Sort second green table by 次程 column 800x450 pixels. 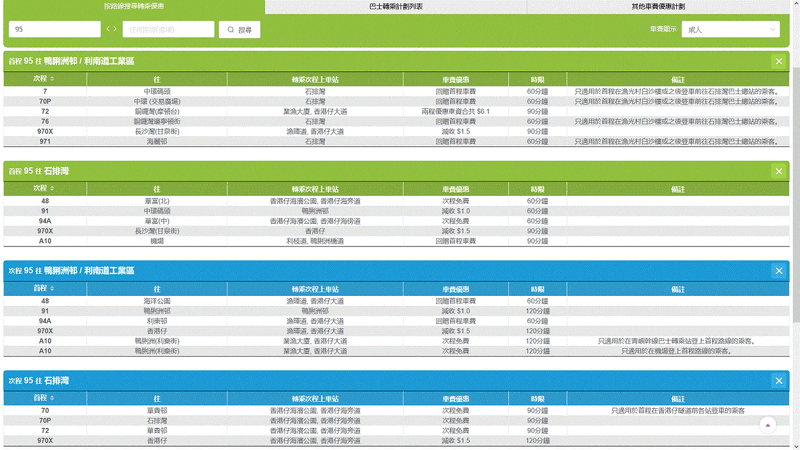tap(45, 188)
